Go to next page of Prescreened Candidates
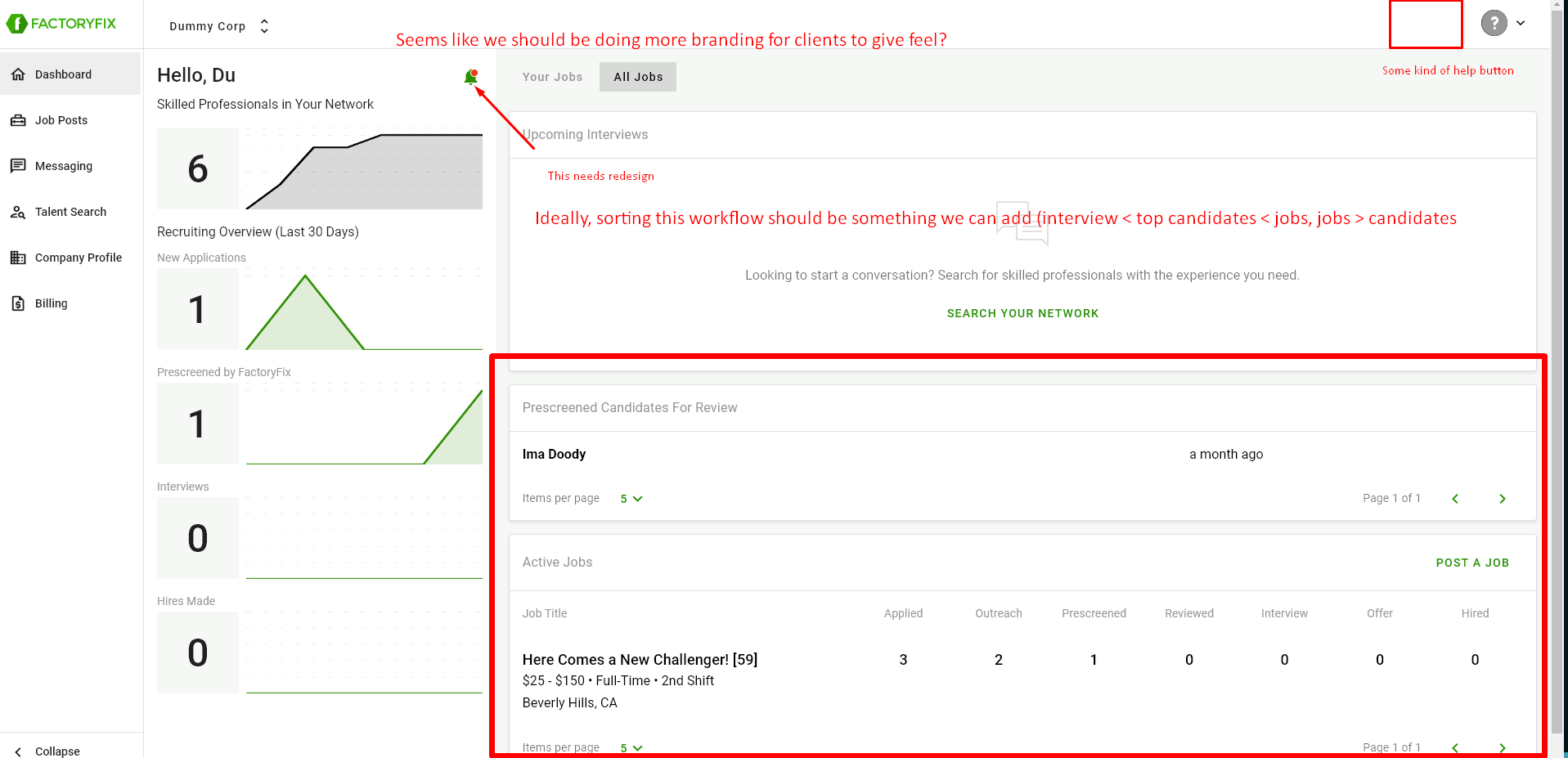Screen dimensions: 1568x758 1502,499
